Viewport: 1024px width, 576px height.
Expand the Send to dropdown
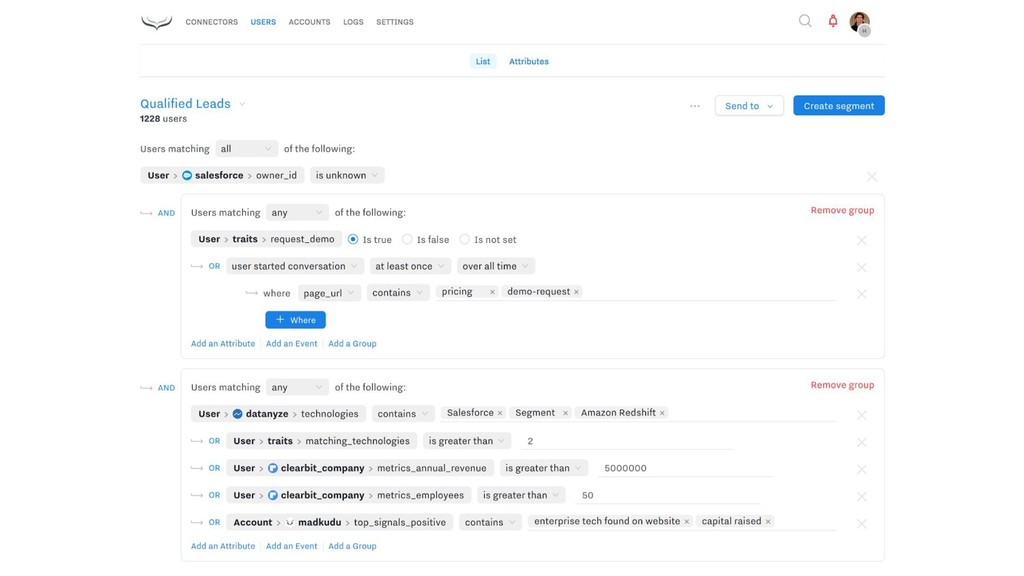point(749,106)
